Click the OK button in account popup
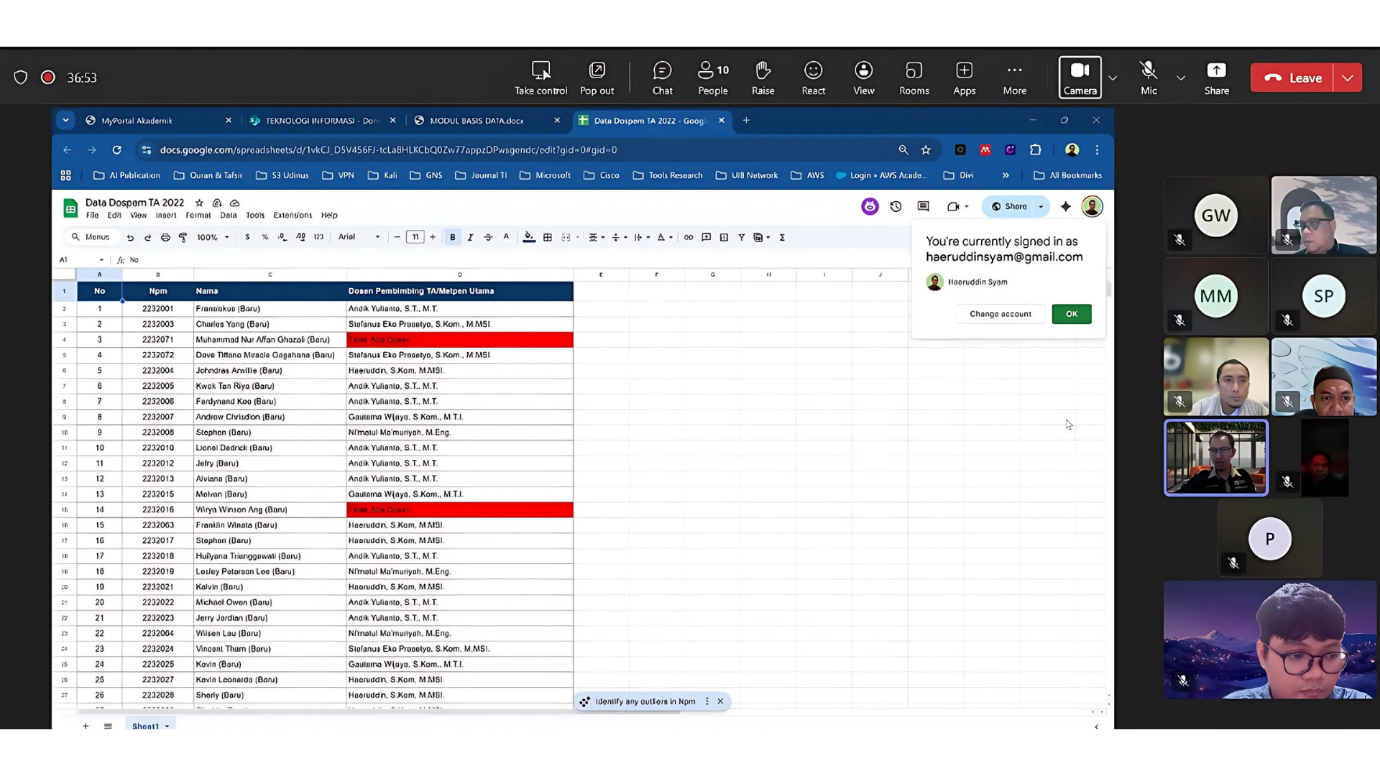The image size is (1380, 776). pos(1071,314)
